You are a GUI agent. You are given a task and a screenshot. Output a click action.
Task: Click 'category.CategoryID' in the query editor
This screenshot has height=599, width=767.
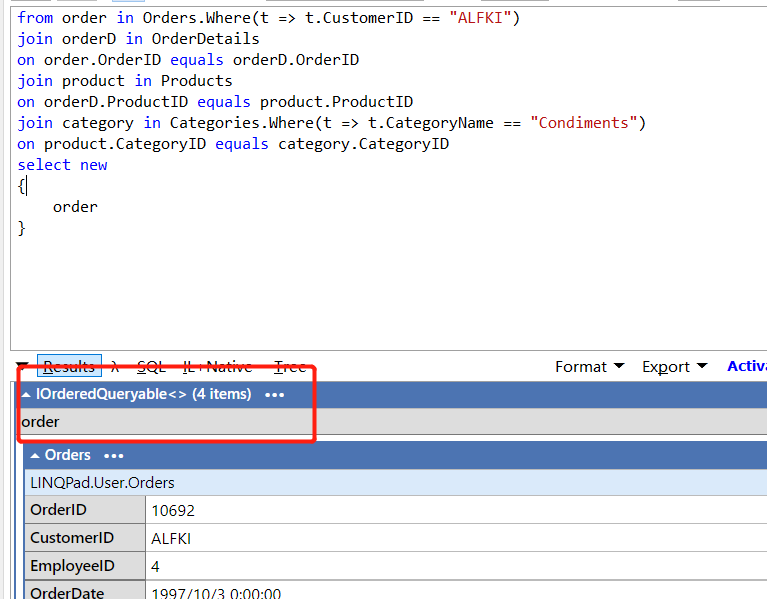pos(363,144)
